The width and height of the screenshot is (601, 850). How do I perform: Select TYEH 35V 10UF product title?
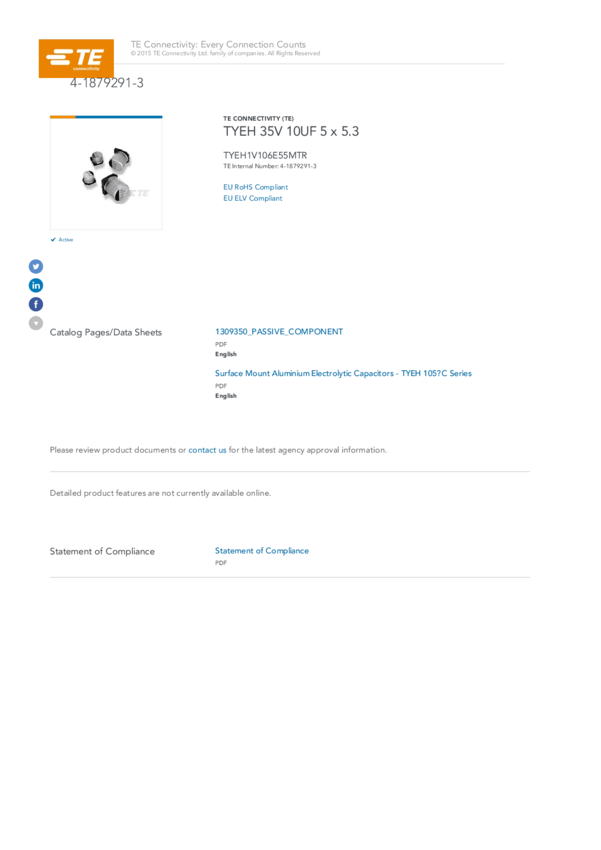pos(291,131)
